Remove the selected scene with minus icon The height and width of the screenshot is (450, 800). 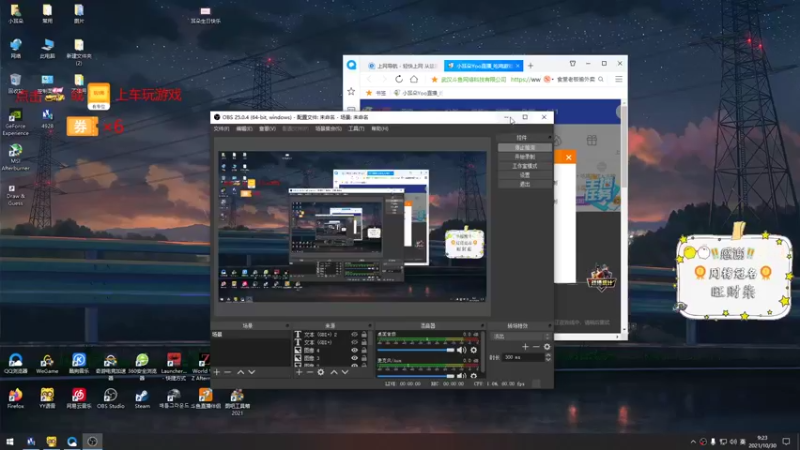pos(228,372)
